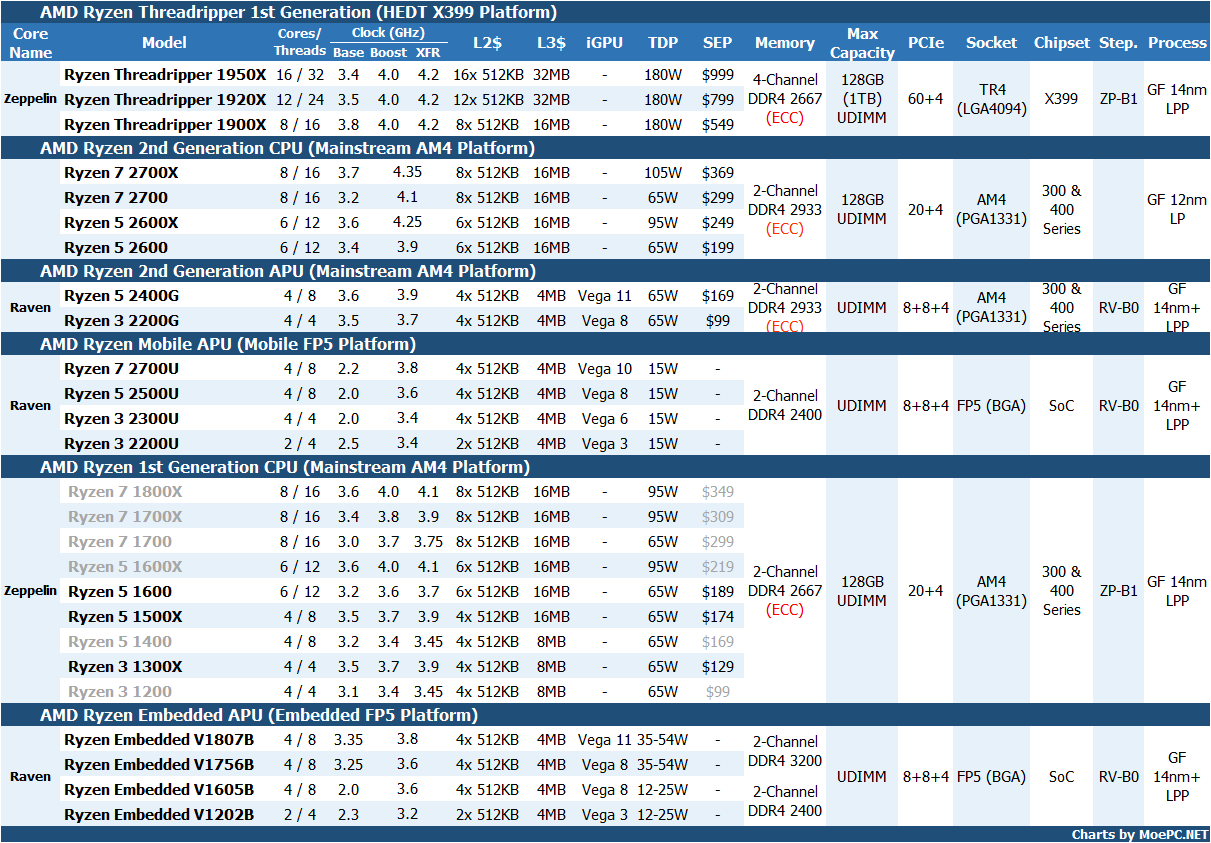1211x843 pixels.
Task: Click the L2$ column header
Action: 488,43
